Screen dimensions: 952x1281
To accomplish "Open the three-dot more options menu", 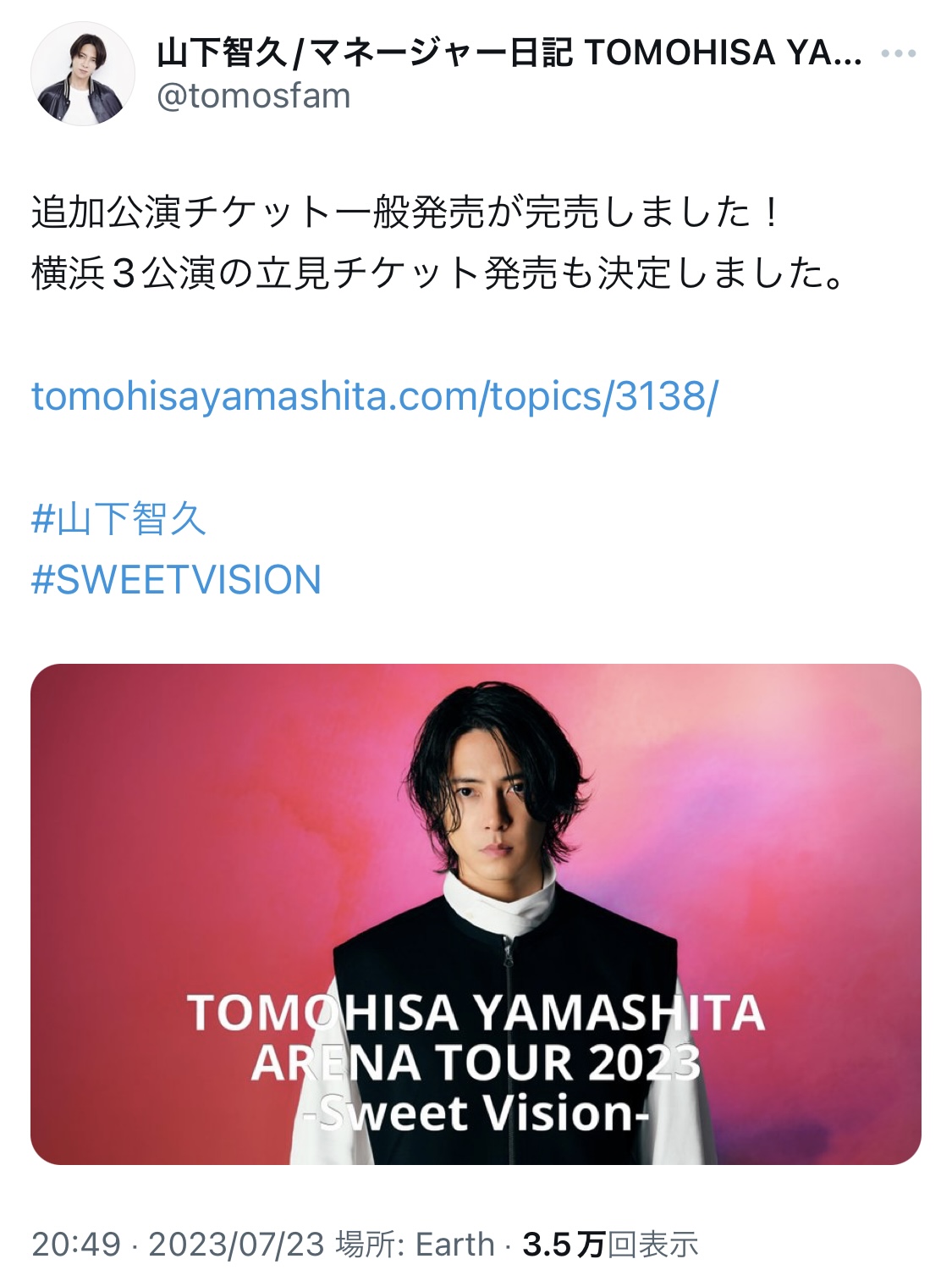I will pyautogui.click(x=898, y=54).
